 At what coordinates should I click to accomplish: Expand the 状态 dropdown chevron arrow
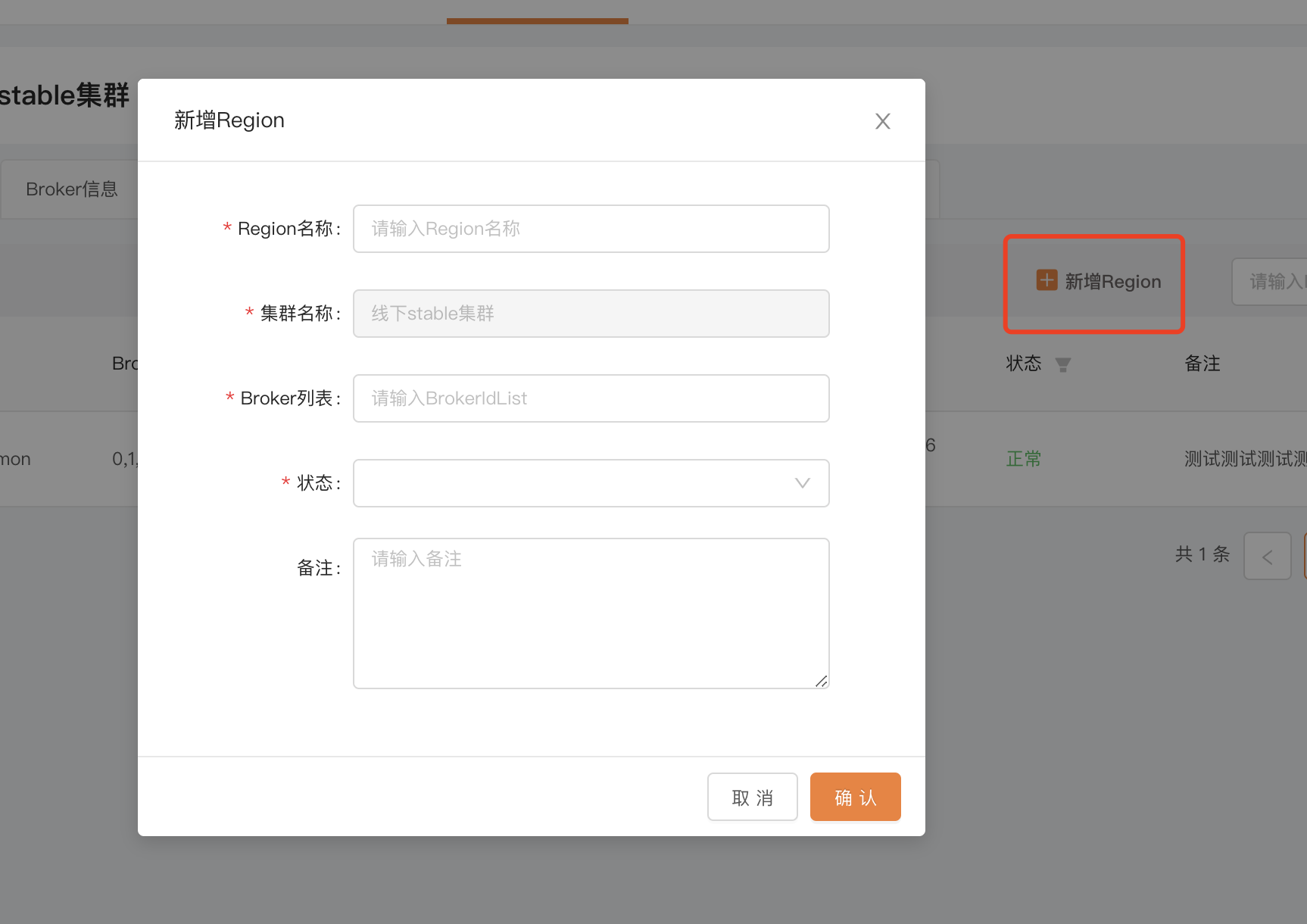(x=802, y=483)
